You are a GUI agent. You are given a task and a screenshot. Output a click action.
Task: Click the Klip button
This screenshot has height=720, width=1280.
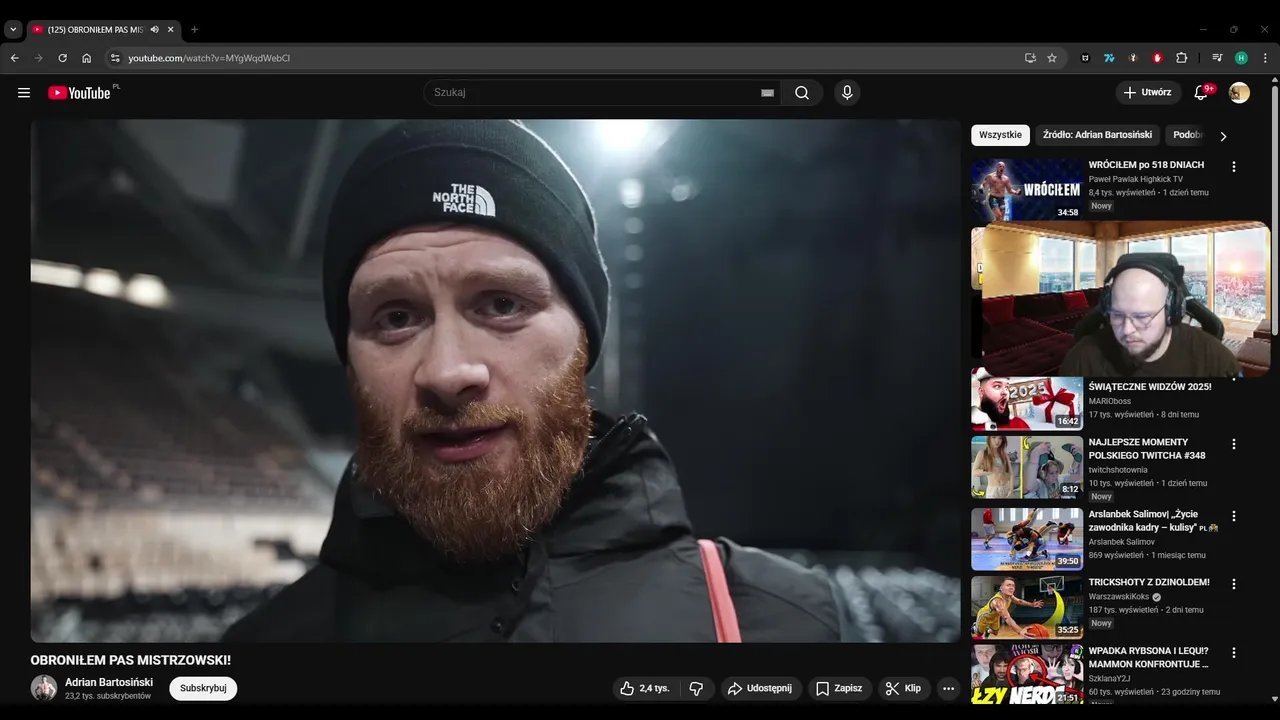coord(904,689)
